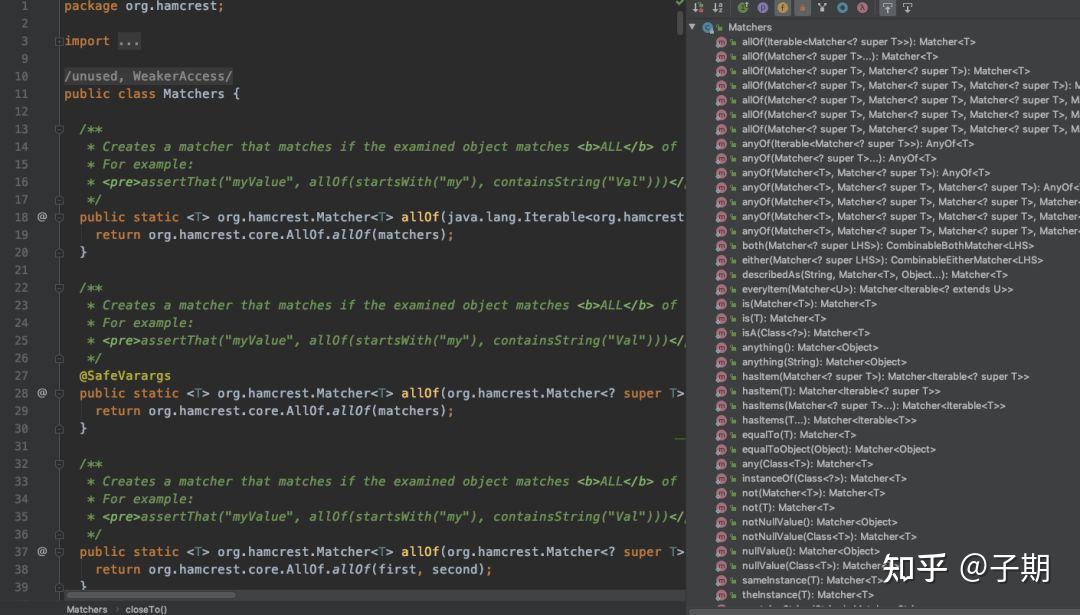Select closeTo() in the bottom breadcrumb
The height and width of the screenshot is (615, 1080).
(146, 609)
